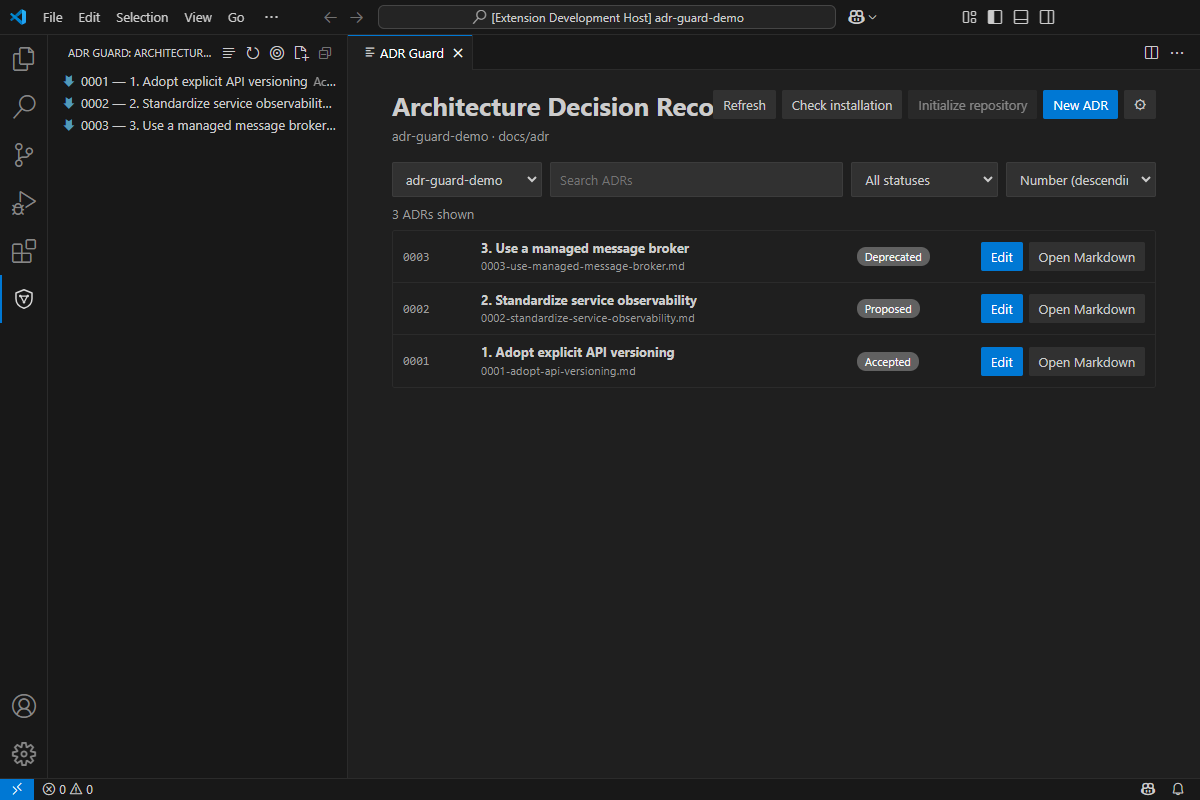Click the command center search box

click(607, 17)
